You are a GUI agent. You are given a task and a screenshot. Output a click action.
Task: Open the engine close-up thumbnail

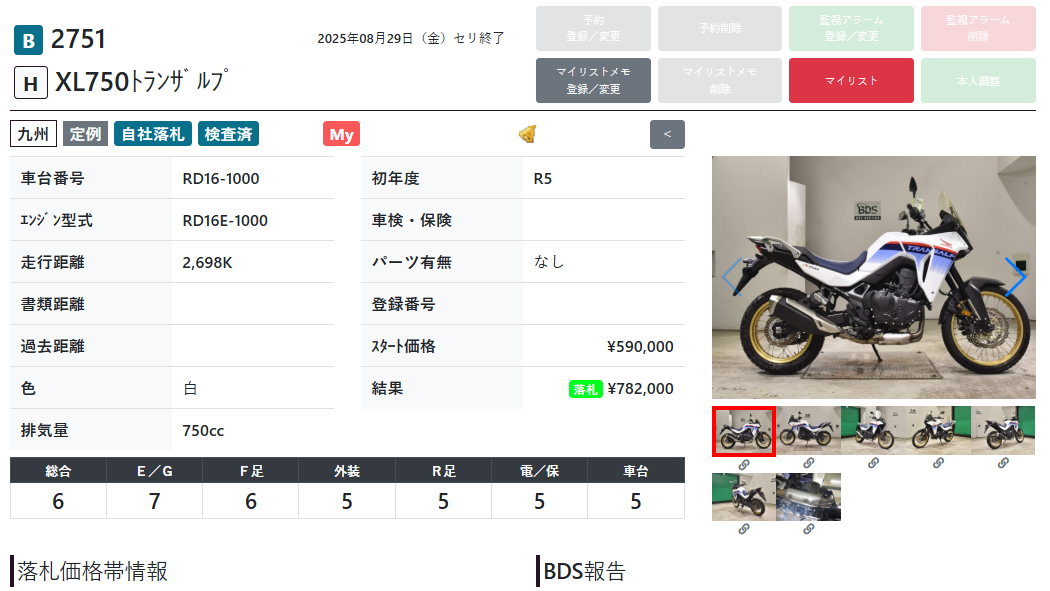808,497
